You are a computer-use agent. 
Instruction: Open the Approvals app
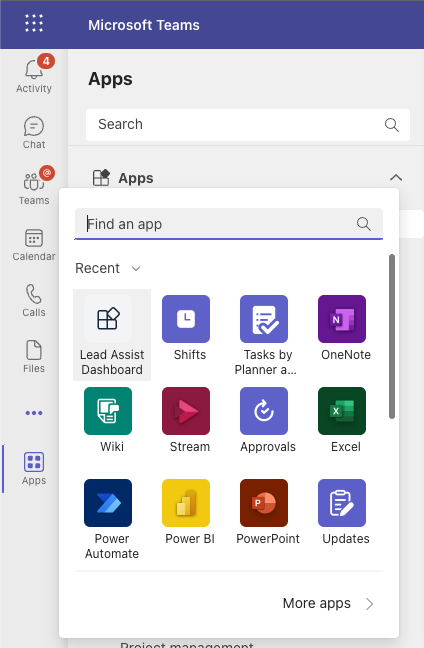click(x=267, y=420)
